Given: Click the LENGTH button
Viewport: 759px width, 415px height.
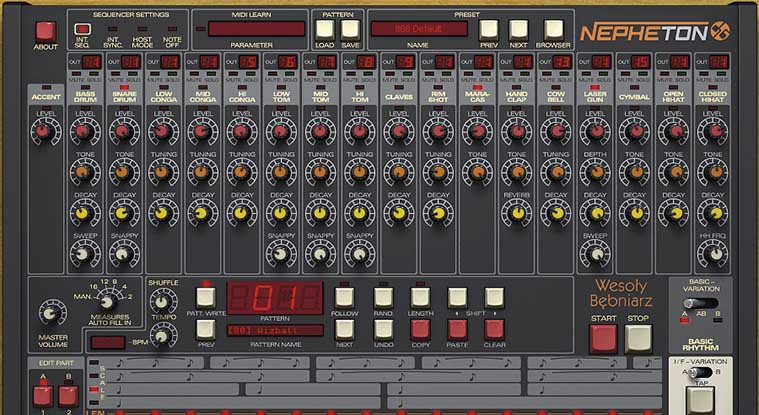Looking at the screenshot, I should [x=420, y=298].
